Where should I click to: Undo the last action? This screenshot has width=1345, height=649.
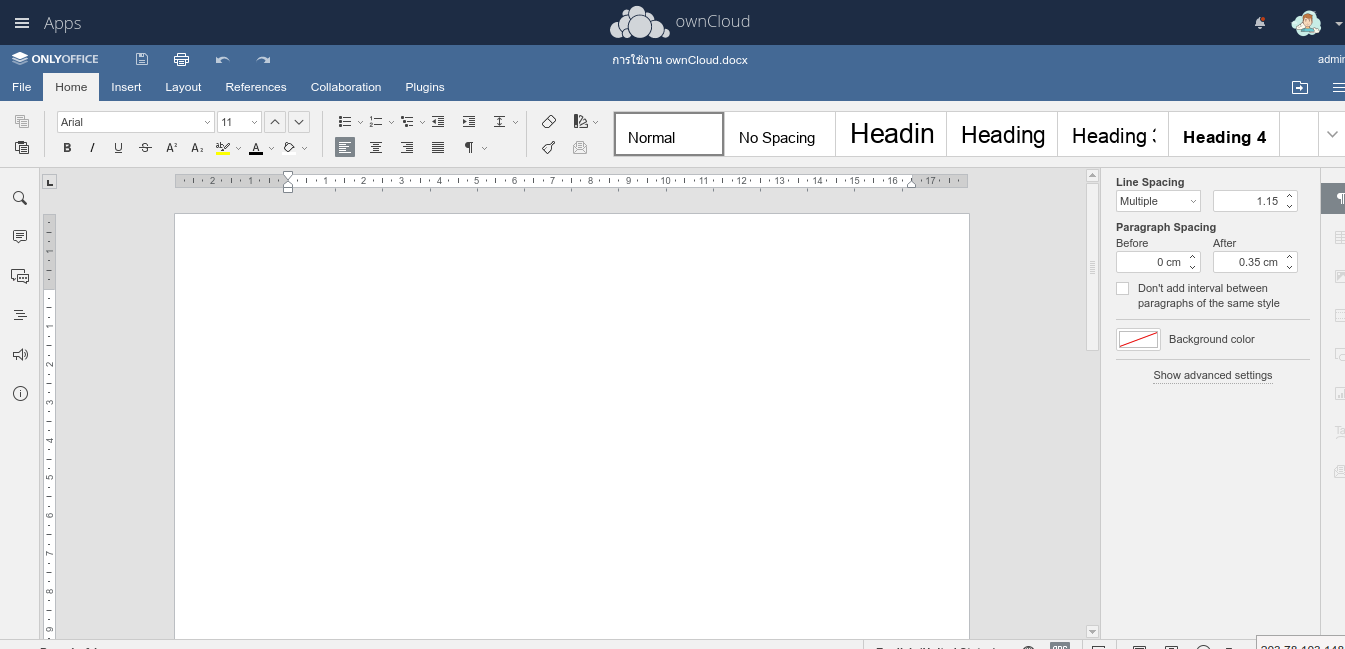point(222,60)
